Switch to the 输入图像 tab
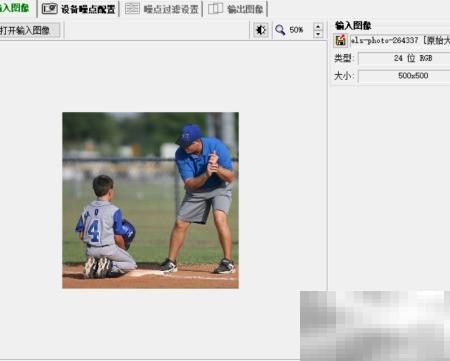This screenshot has height=361, width=450. [15, 7]
